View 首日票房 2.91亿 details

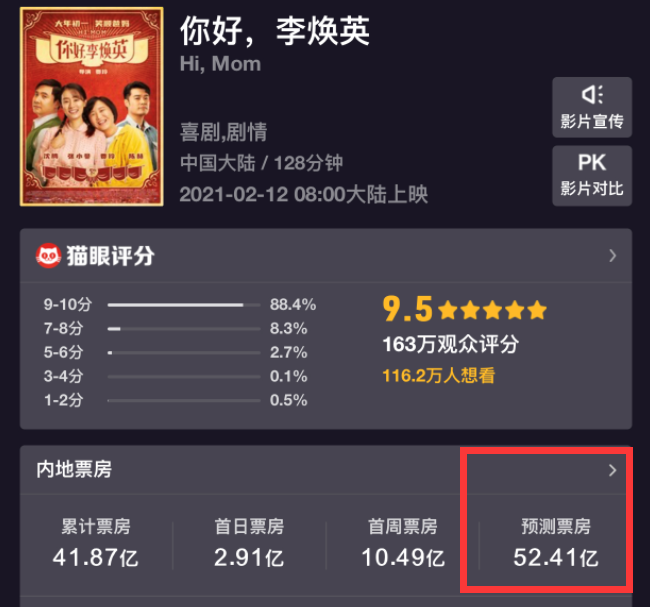click(249, 543)
